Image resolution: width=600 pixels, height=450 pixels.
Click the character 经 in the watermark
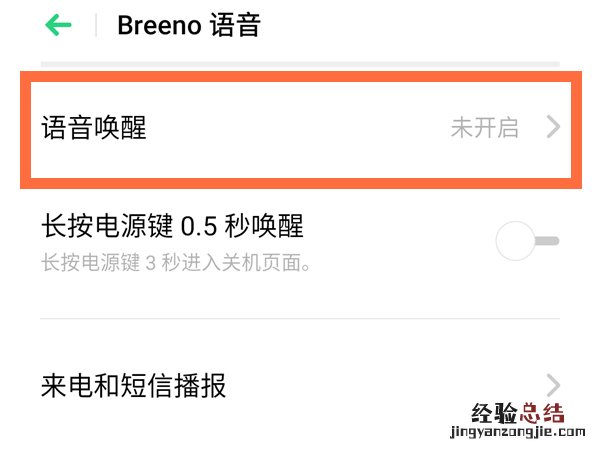tap(480, 413)
